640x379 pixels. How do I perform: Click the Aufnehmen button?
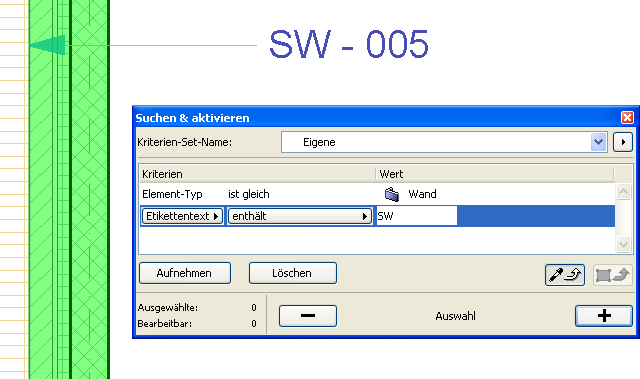tap(185, 273)
